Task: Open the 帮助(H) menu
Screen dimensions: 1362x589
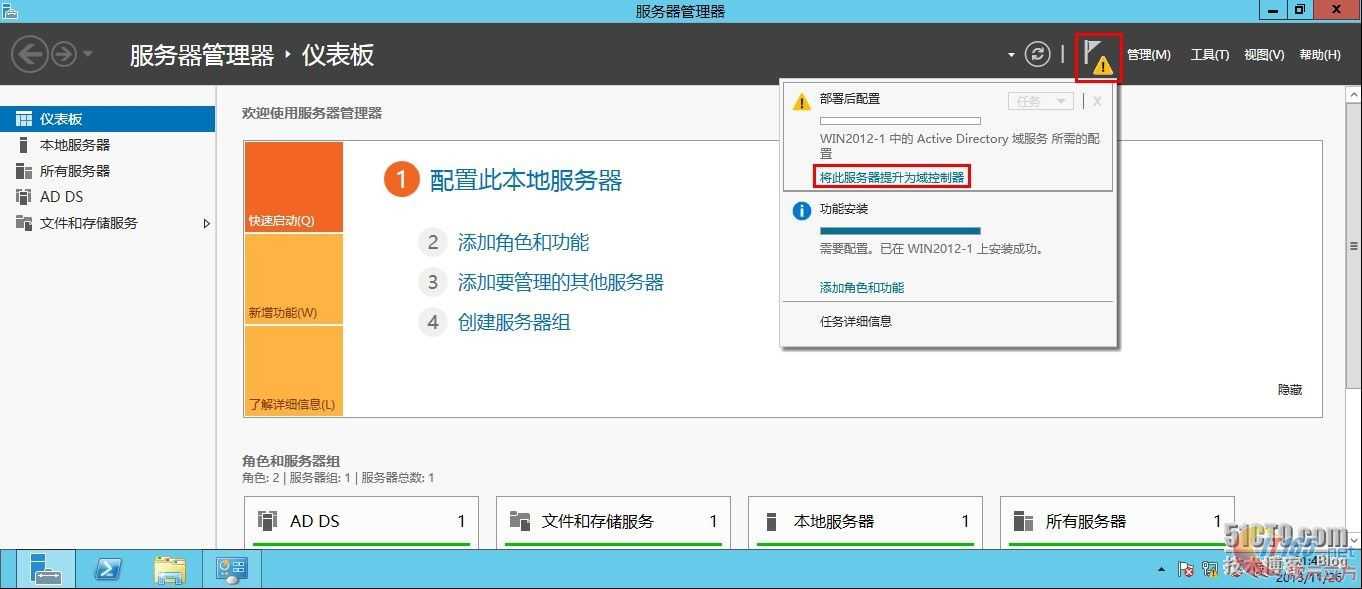Action: click(1320, 55)
